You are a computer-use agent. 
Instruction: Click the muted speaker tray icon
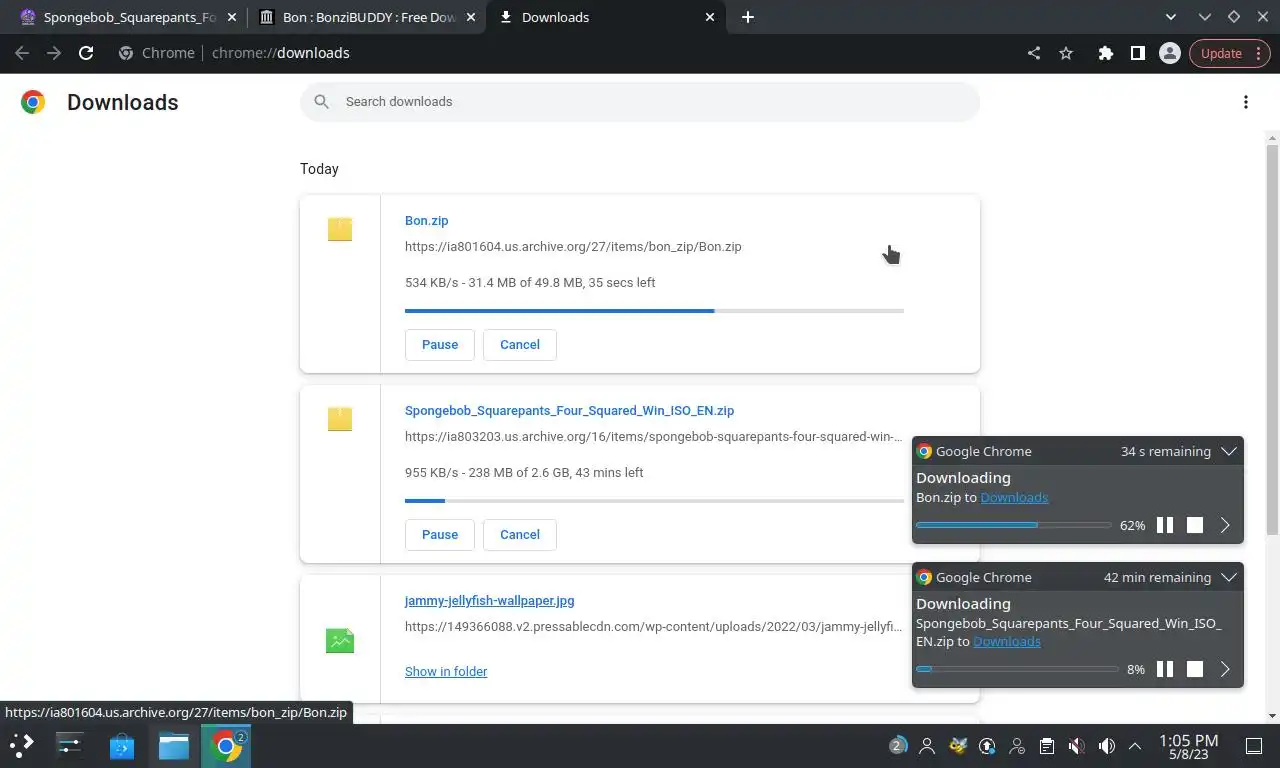coord(1076,746)
